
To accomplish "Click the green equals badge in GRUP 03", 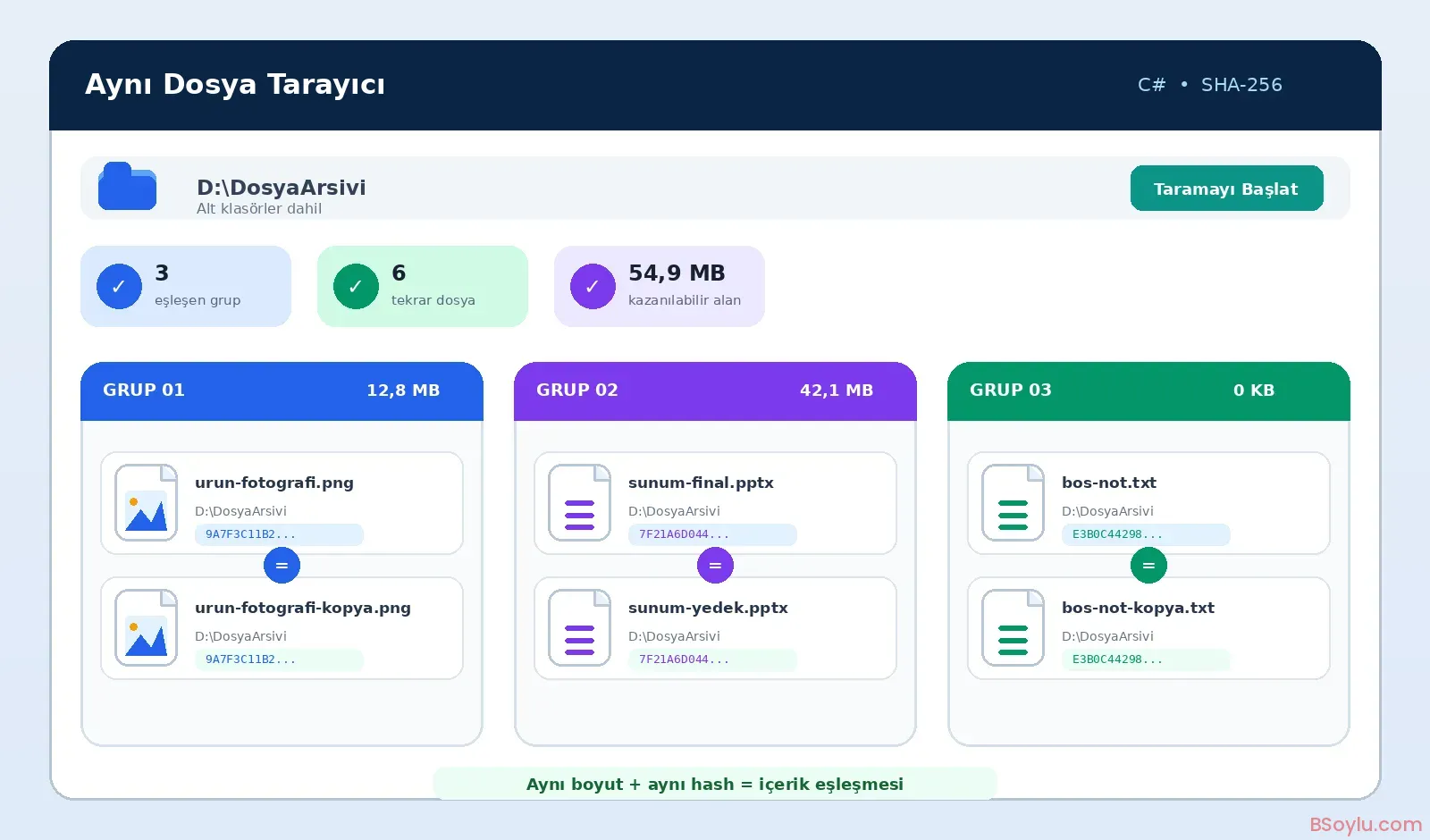I will (1148, 565).
